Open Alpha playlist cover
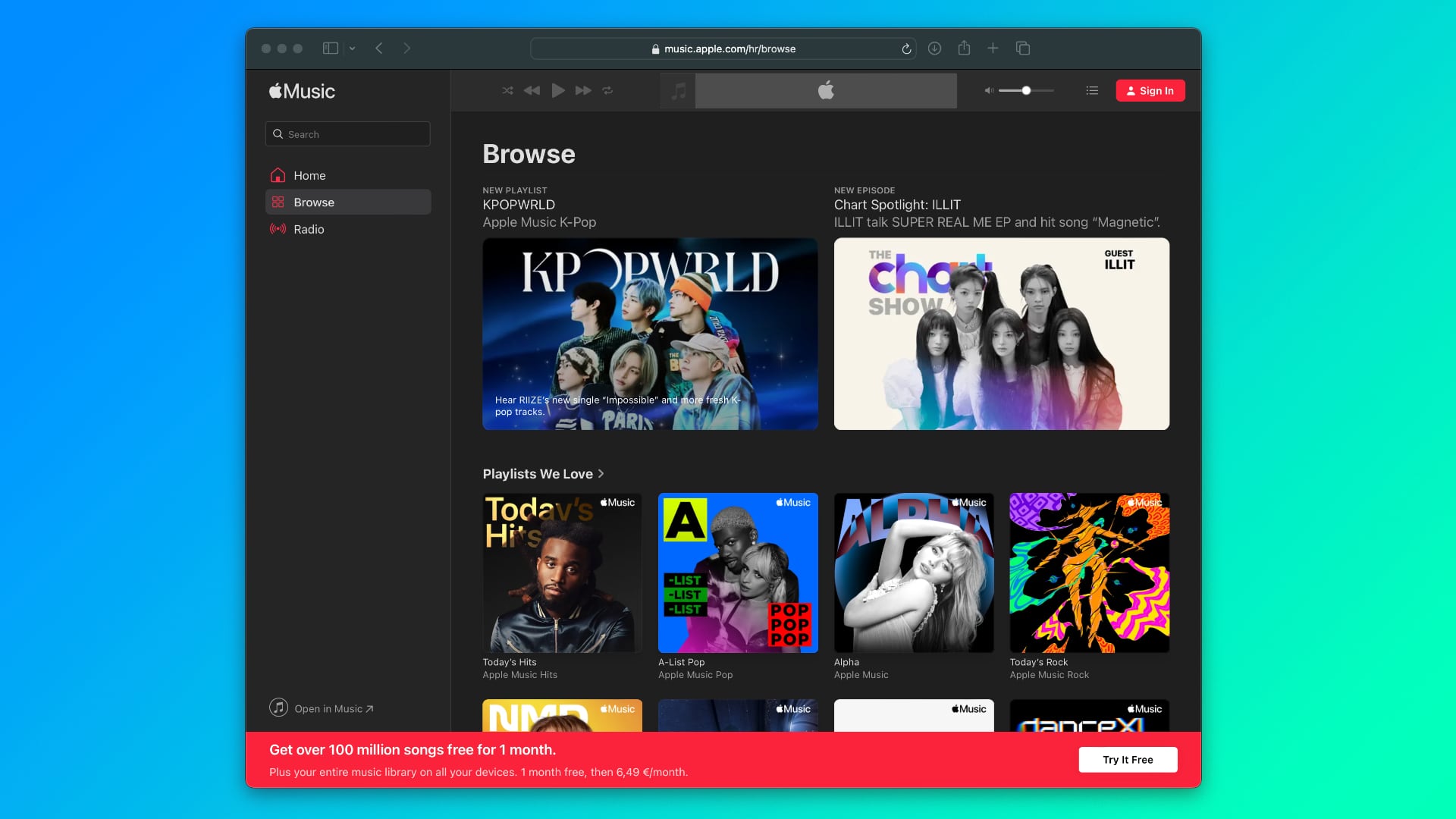The height and width of the screenshot is (819, 1456). click(x=914, y=573)
